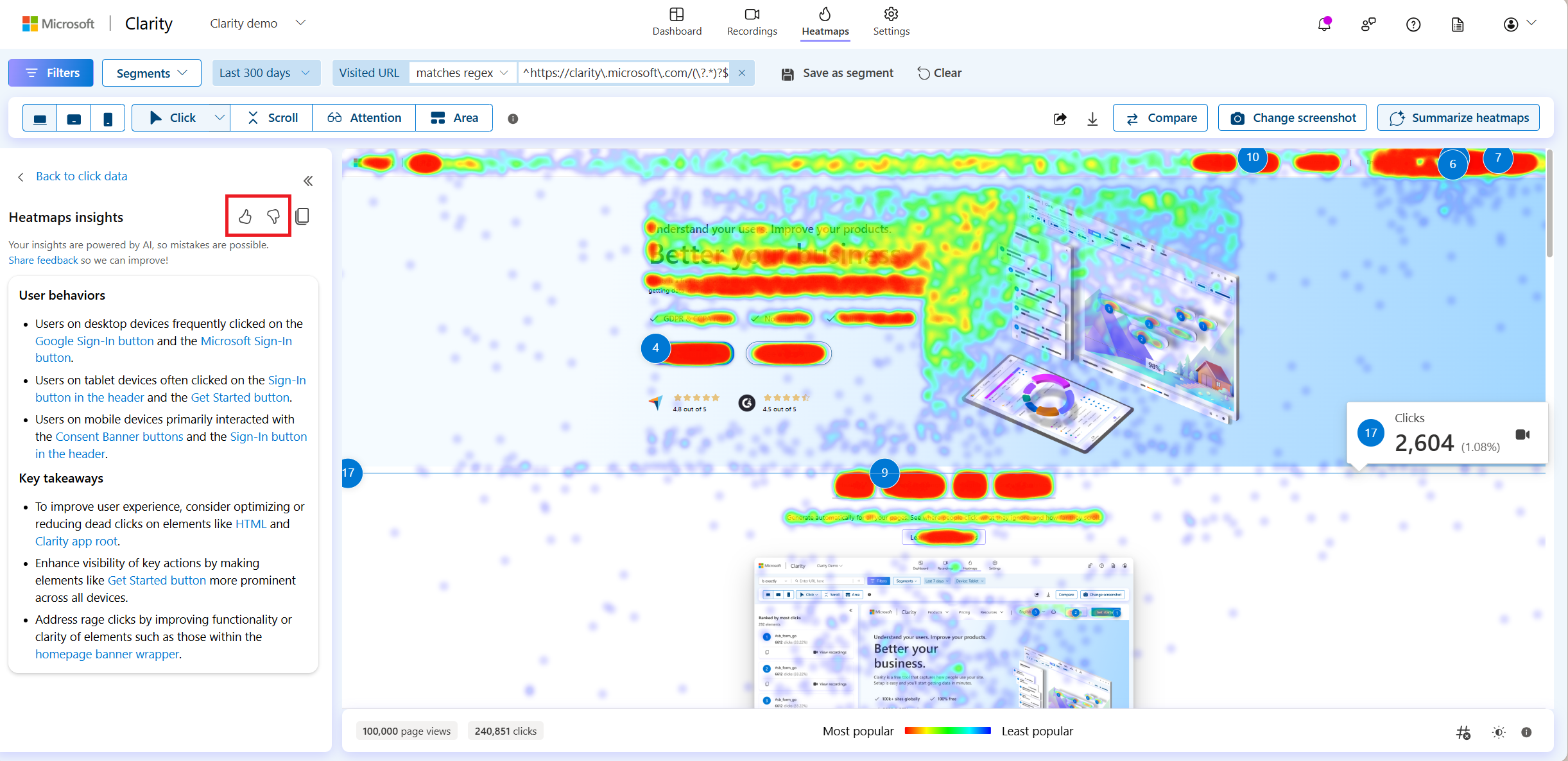Select the tablet device view icon
The height and width of the screenshot is (761, 1568).
(x=74, y=119)
